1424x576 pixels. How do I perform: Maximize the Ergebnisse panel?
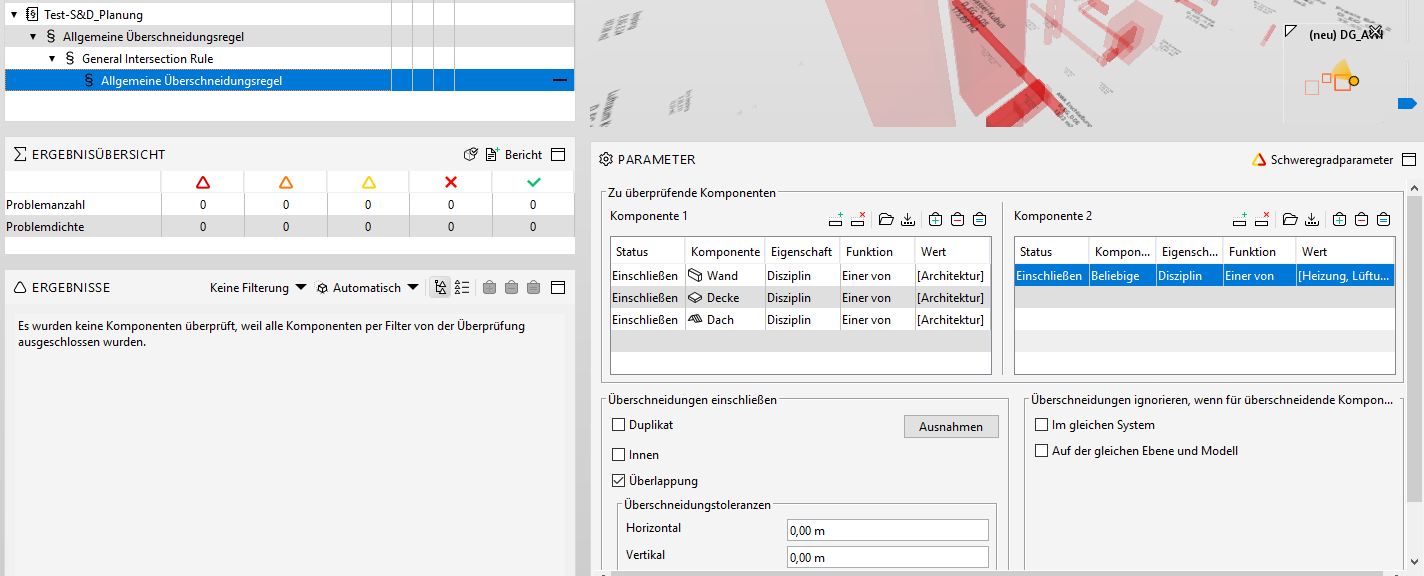click(559, 288)
